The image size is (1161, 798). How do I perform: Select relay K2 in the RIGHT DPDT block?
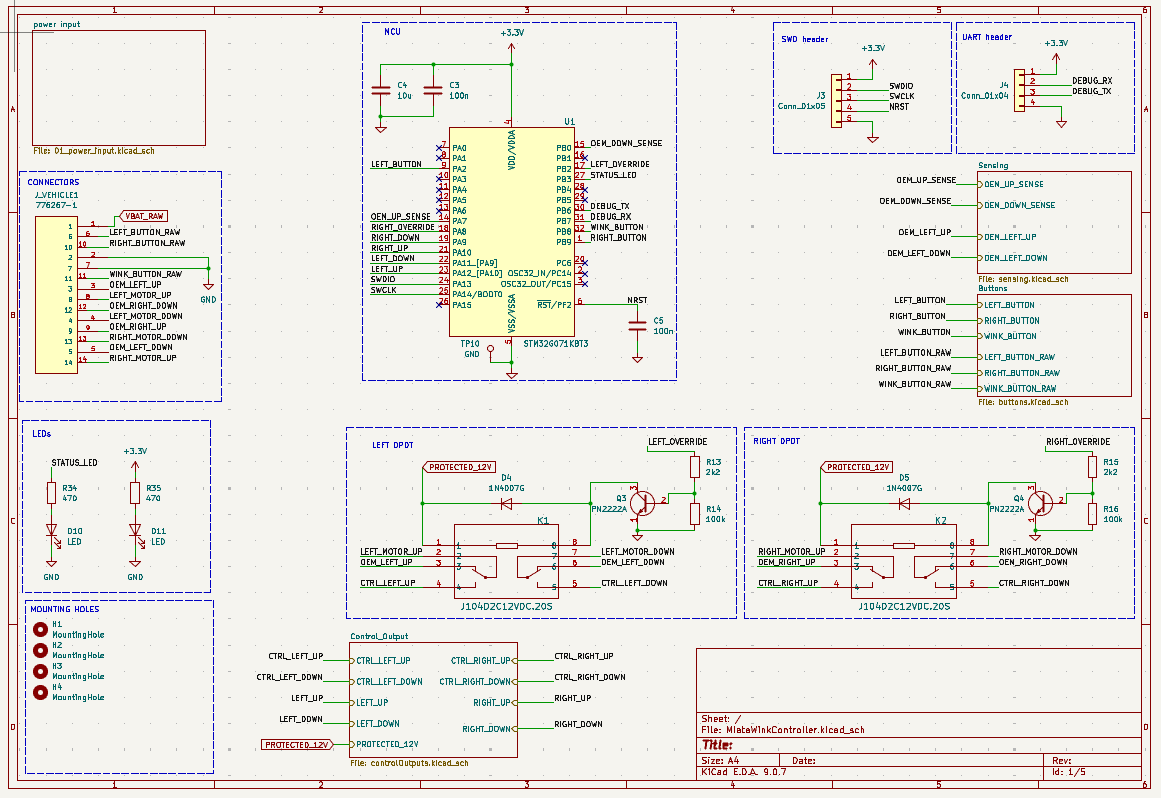point(903,562)
